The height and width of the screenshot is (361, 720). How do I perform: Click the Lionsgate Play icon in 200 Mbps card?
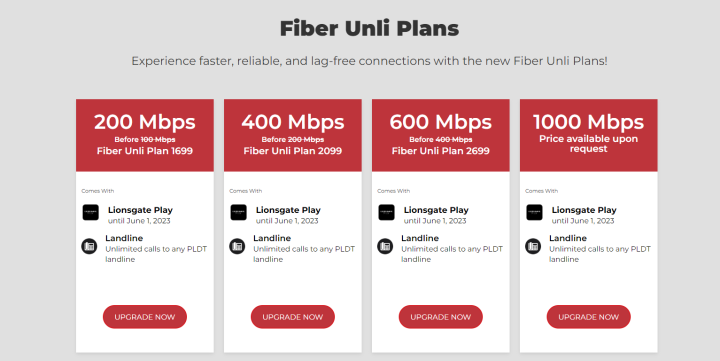pyautogui.click(x=90, y=213)
